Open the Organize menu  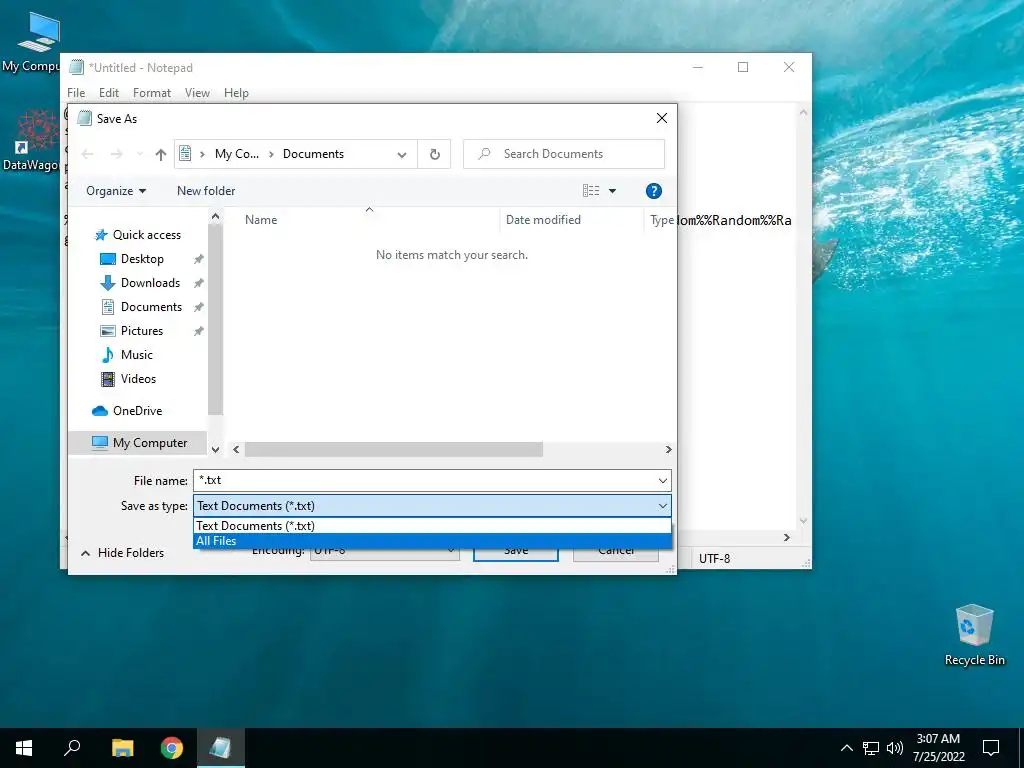tap(116, 191)
